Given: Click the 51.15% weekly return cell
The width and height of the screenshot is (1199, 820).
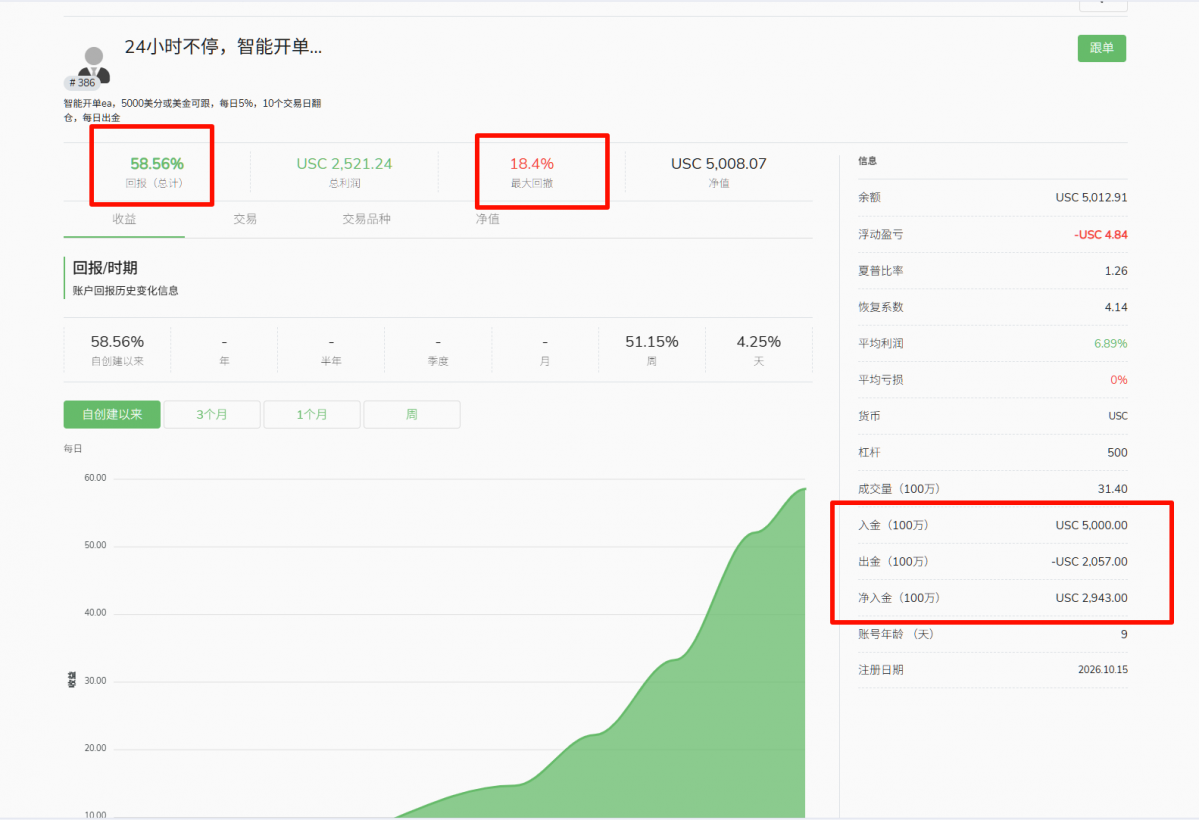Looking at the screenshot, I should coord(651,350).
